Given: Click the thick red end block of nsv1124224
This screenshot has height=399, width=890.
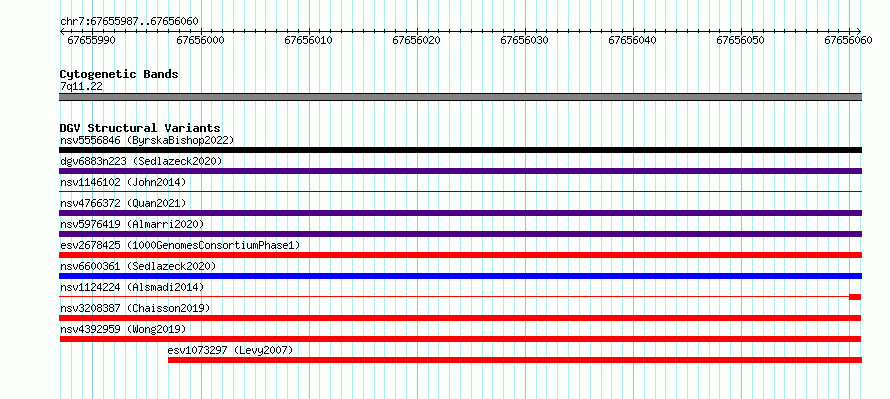Looking at the screenshot, I should tap(855, 297).
